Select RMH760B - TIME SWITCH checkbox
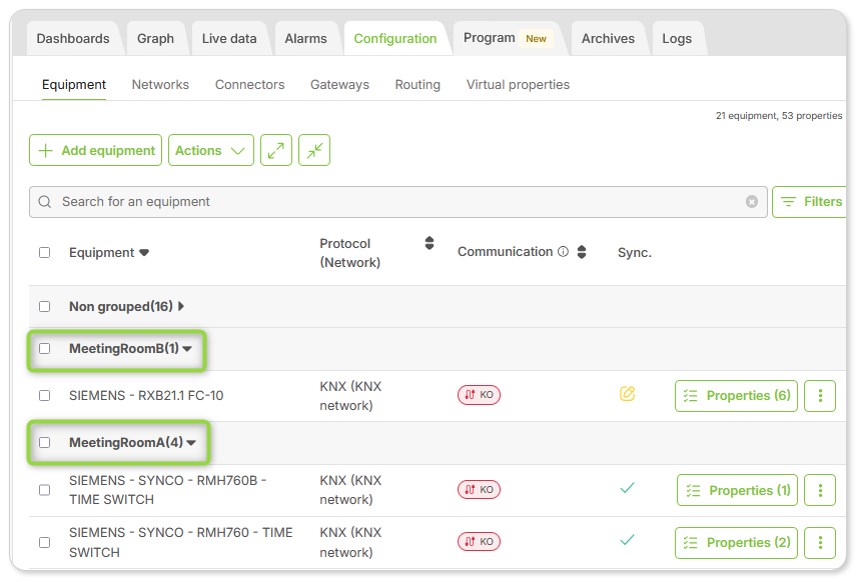Image resolution: width=857 pixels, height=582 pixels. pyautogui.click(x=45, y=490)
